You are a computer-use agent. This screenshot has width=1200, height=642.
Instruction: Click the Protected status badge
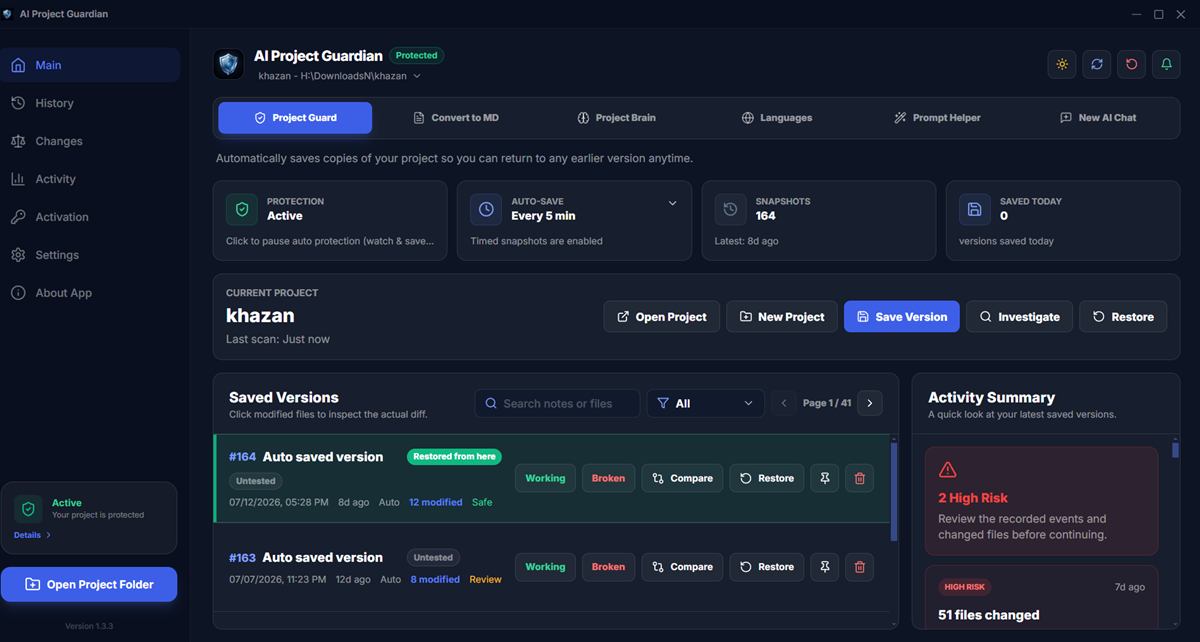pyautogui.click(x=416, y=56)
